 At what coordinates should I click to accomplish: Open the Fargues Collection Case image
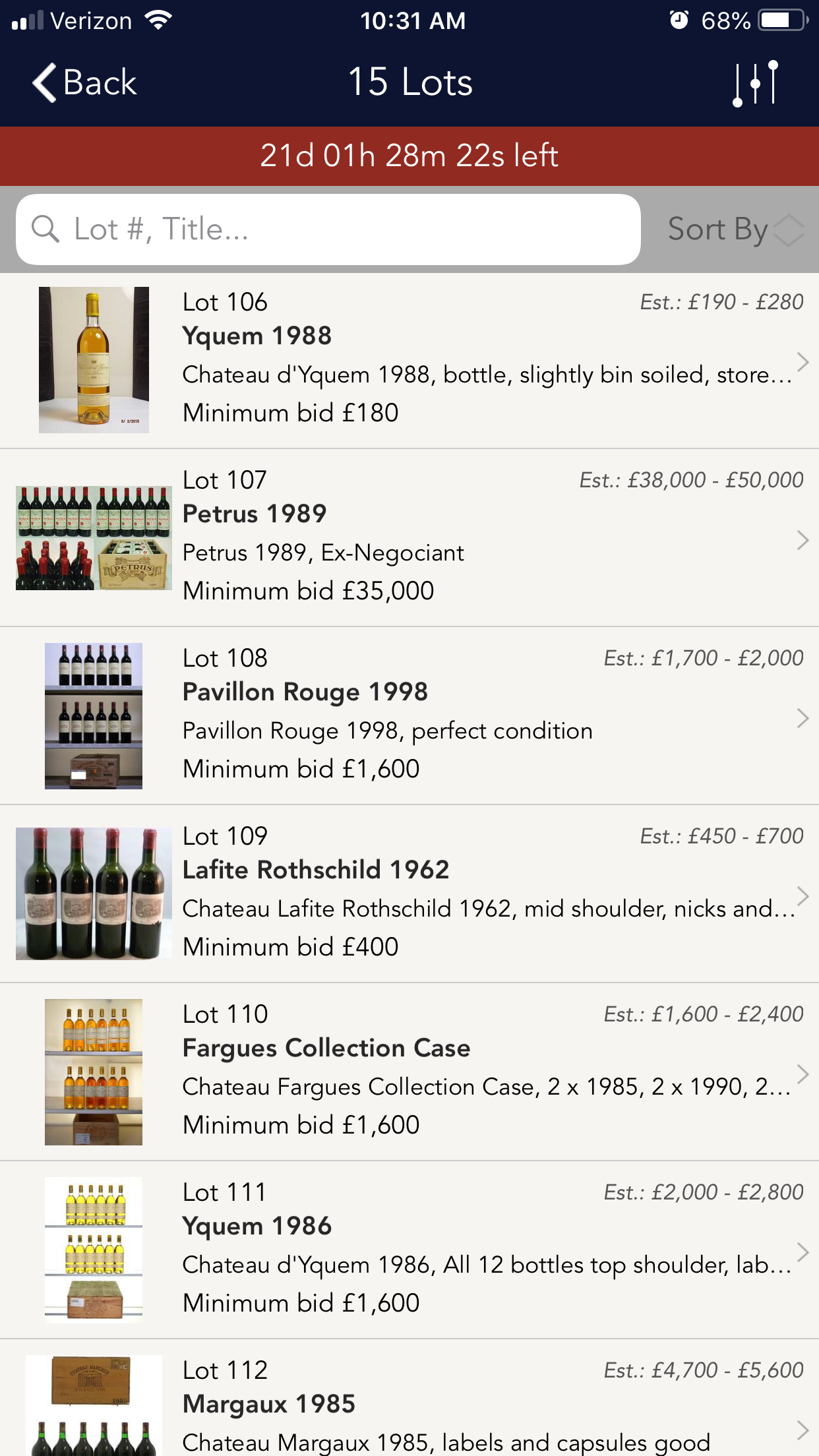[94, 1072]
